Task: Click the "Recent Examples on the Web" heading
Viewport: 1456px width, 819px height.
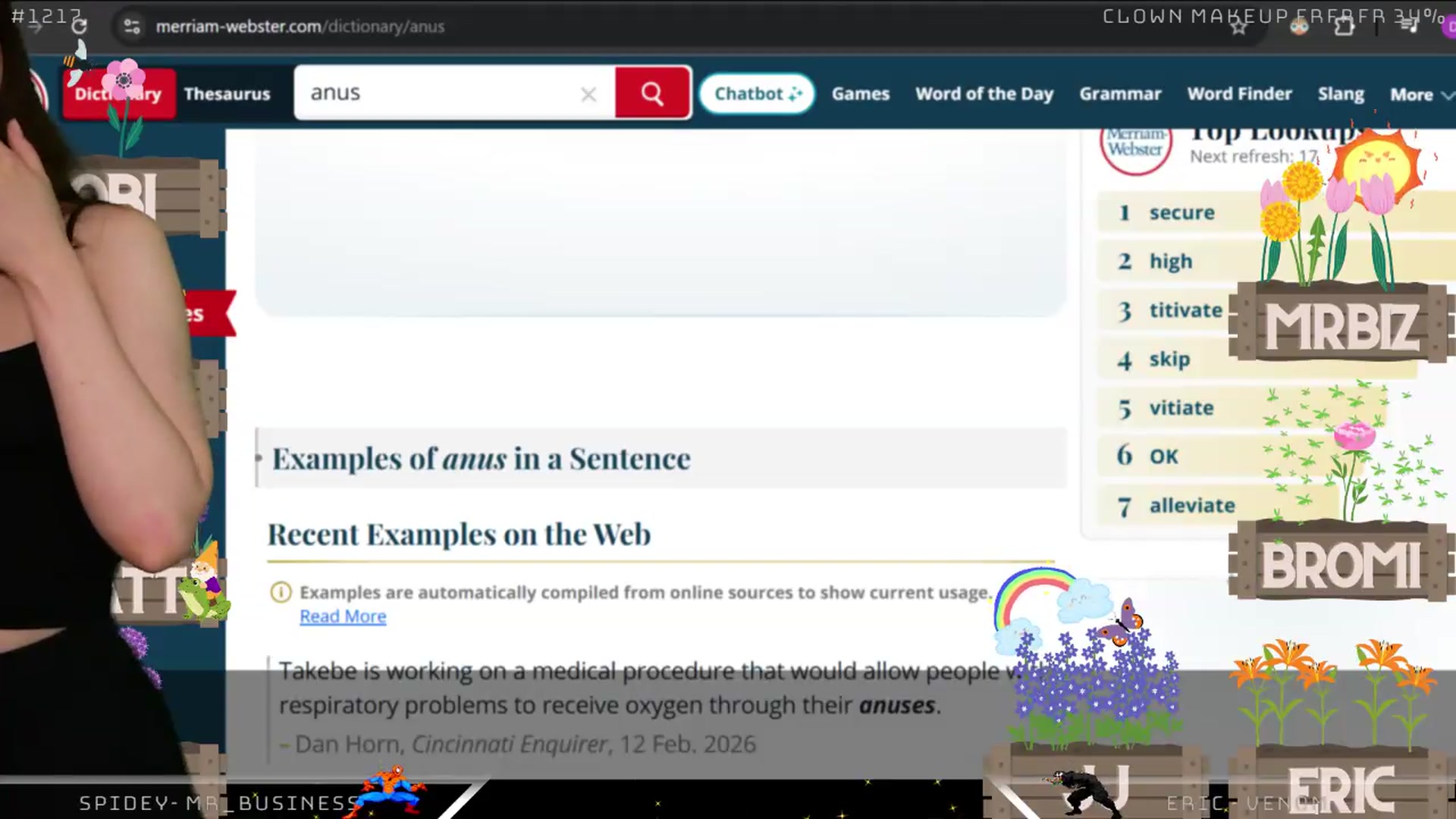Action: tap(459, 535)
